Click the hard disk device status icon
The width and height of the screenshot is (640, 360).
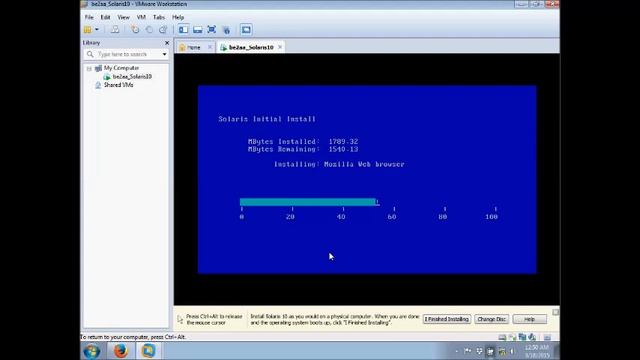[x=502, y=337]
